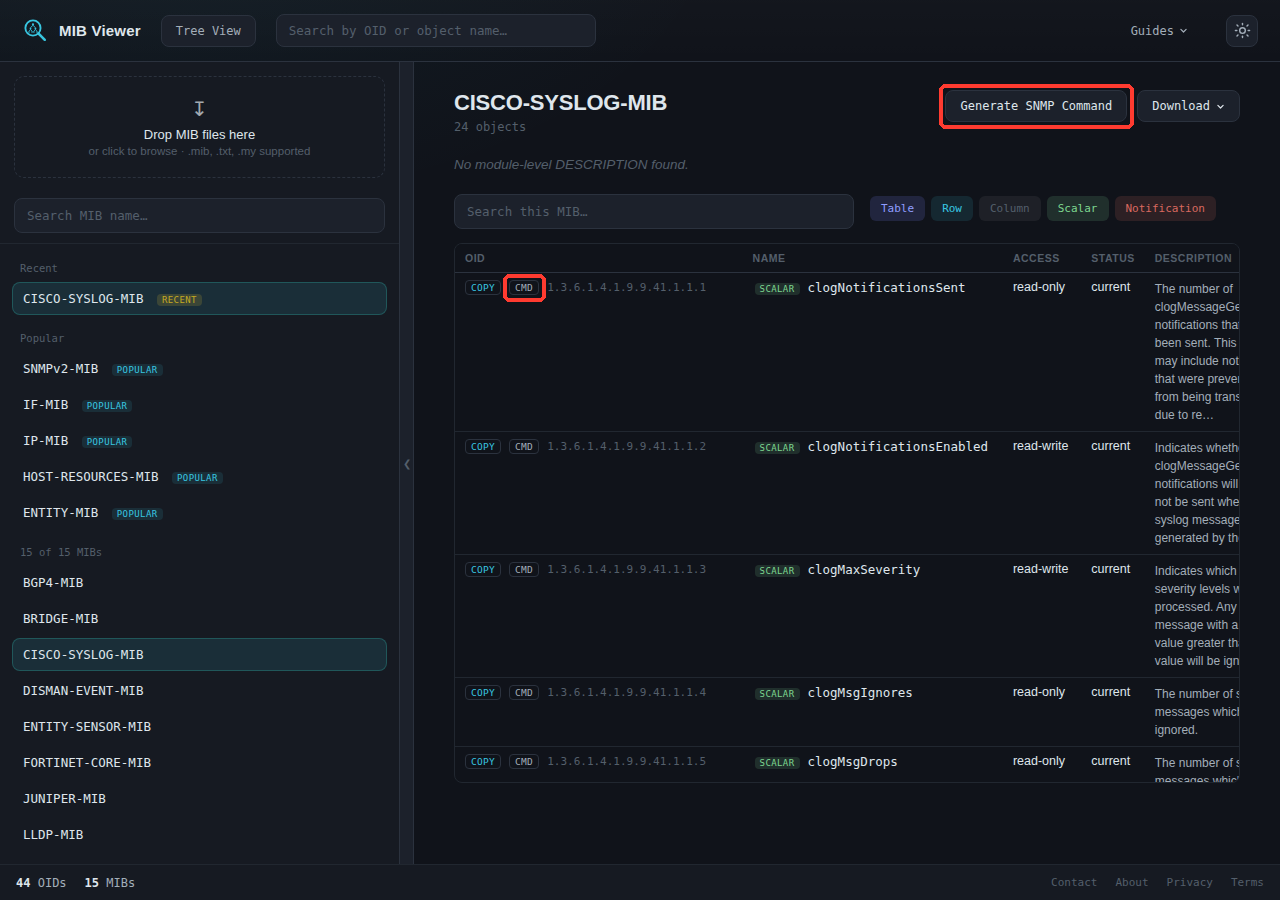Click CMD for clogNotificationsEnabled
This screenshot has width=1280, height=900.
[524, 447]
